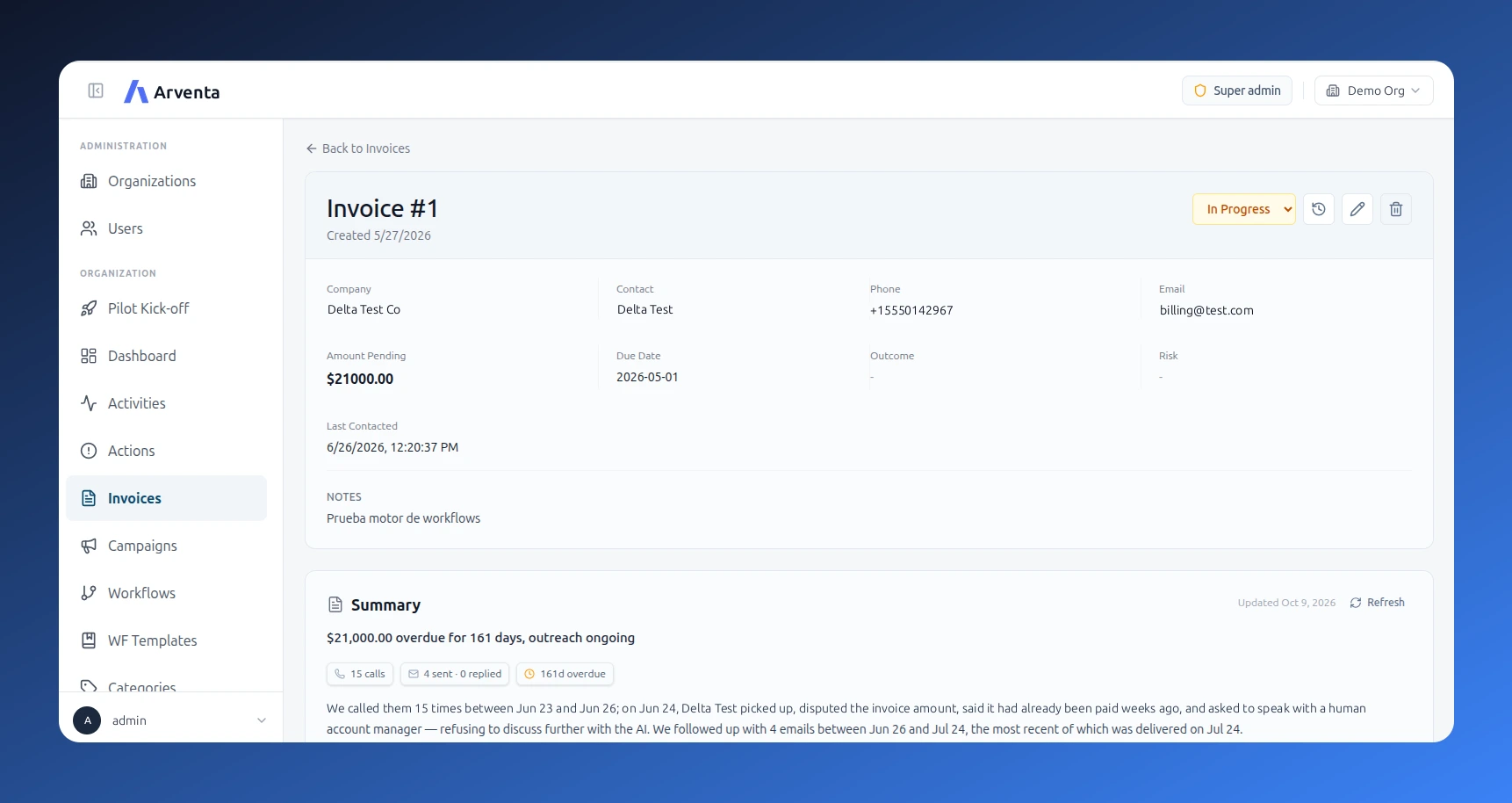Screen dimensions: 1512x803
Task: Delete invoice with trash icon
Action: [1396, 209]
